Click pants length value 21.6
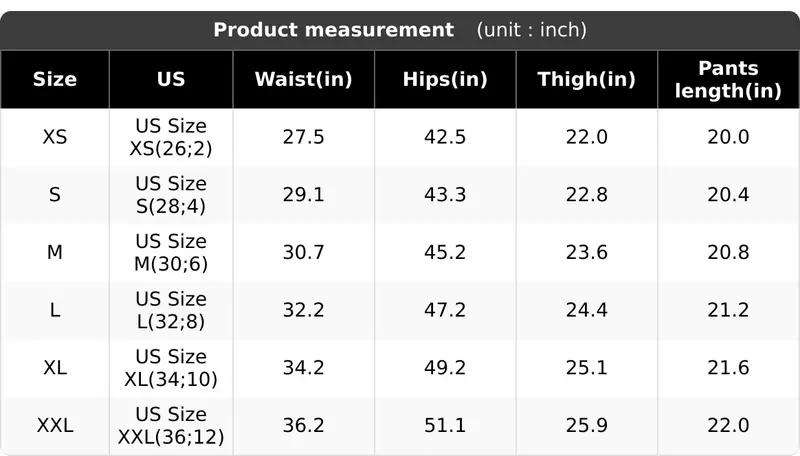 [728, 368]
